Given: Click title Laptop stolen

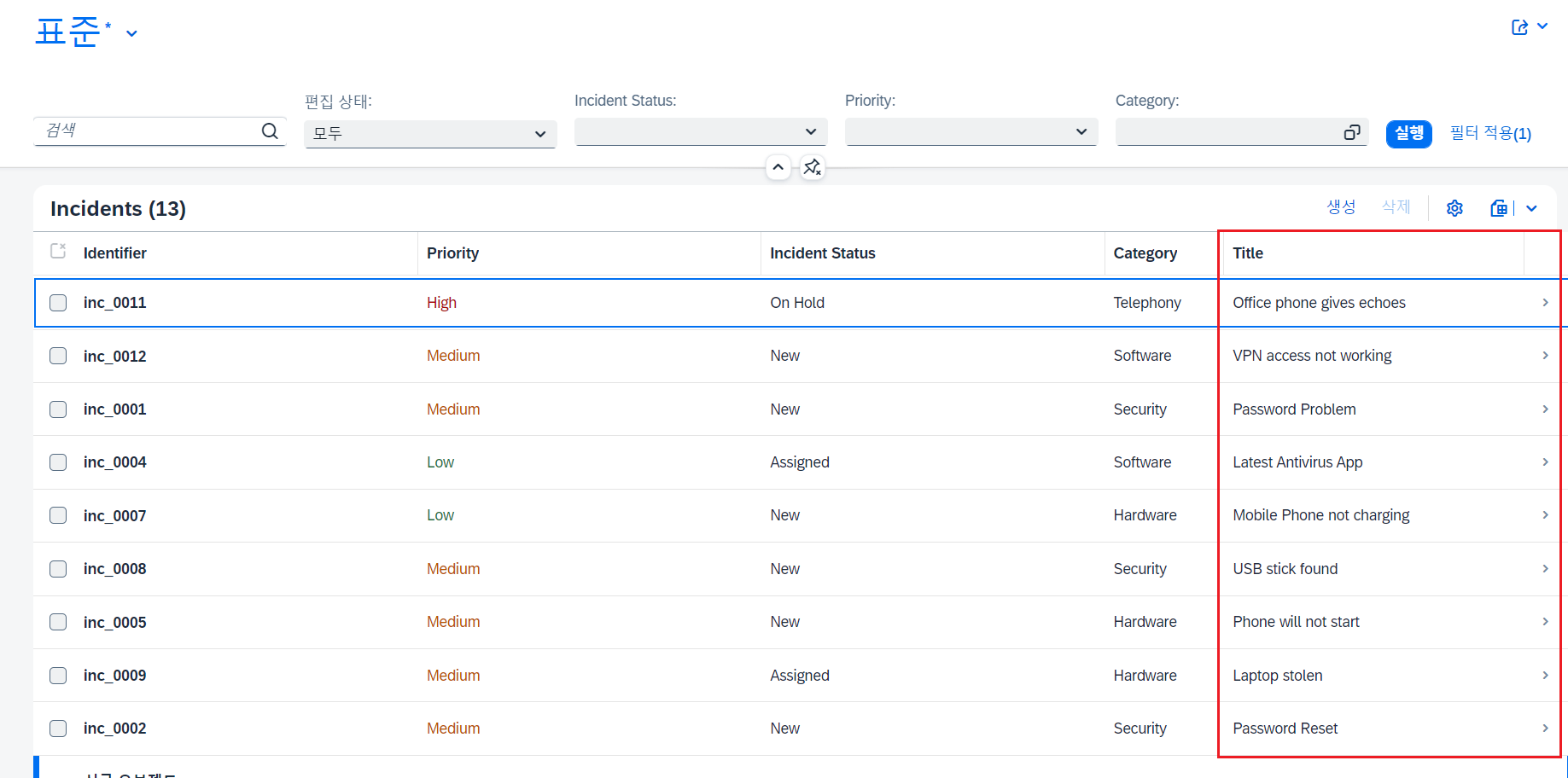Looking at the screenshot, I should point(1278,676).
